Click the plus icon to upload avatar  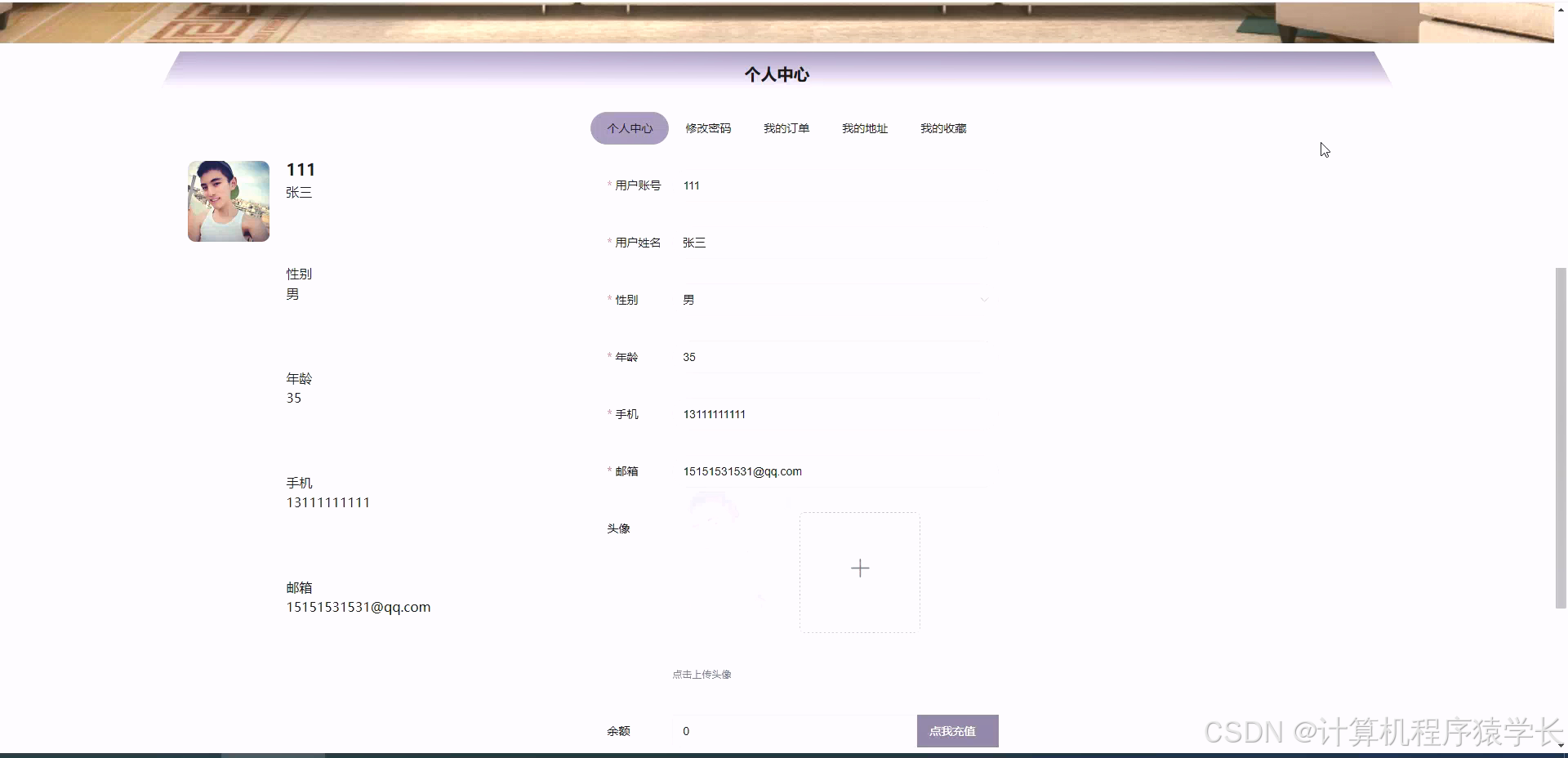pos(859,568)
